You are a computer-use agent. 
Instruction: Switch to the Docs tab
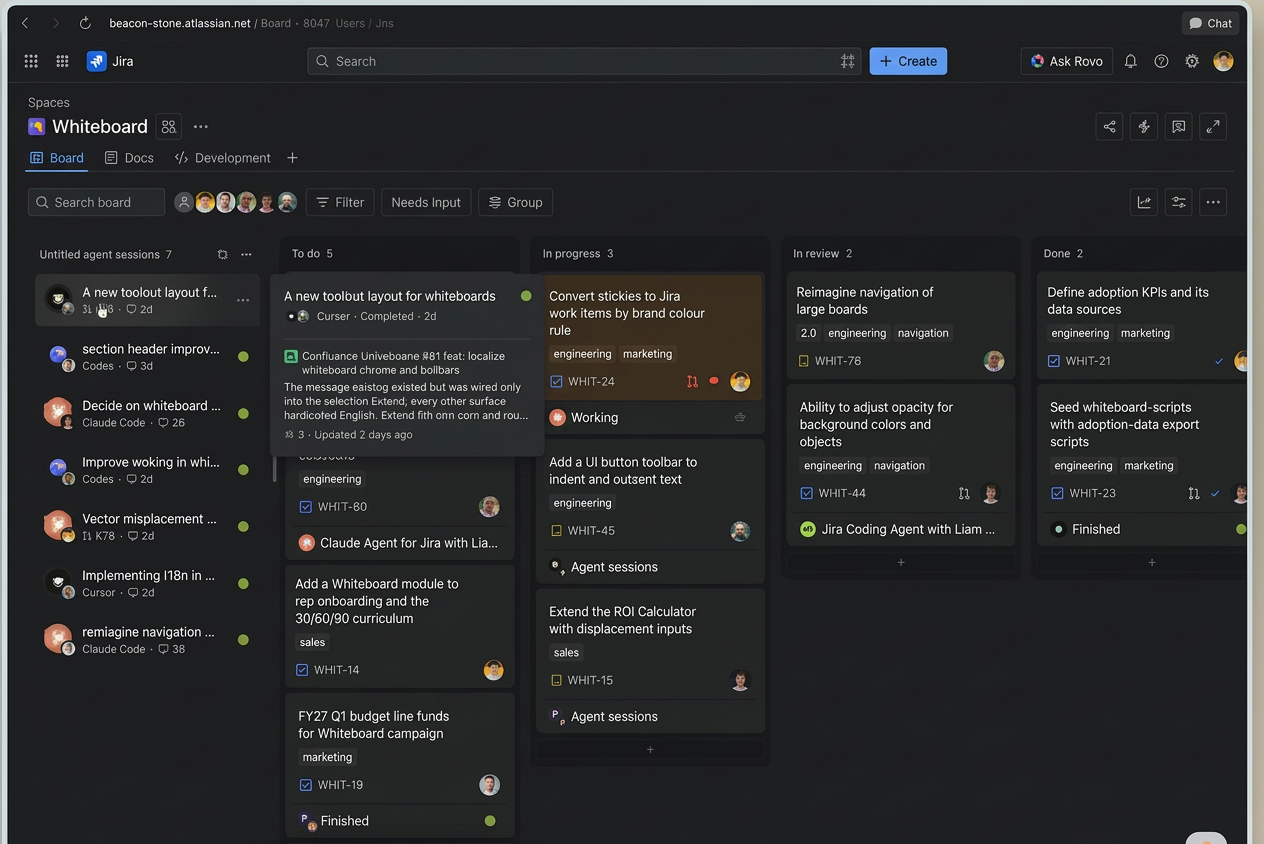point(129,158)
